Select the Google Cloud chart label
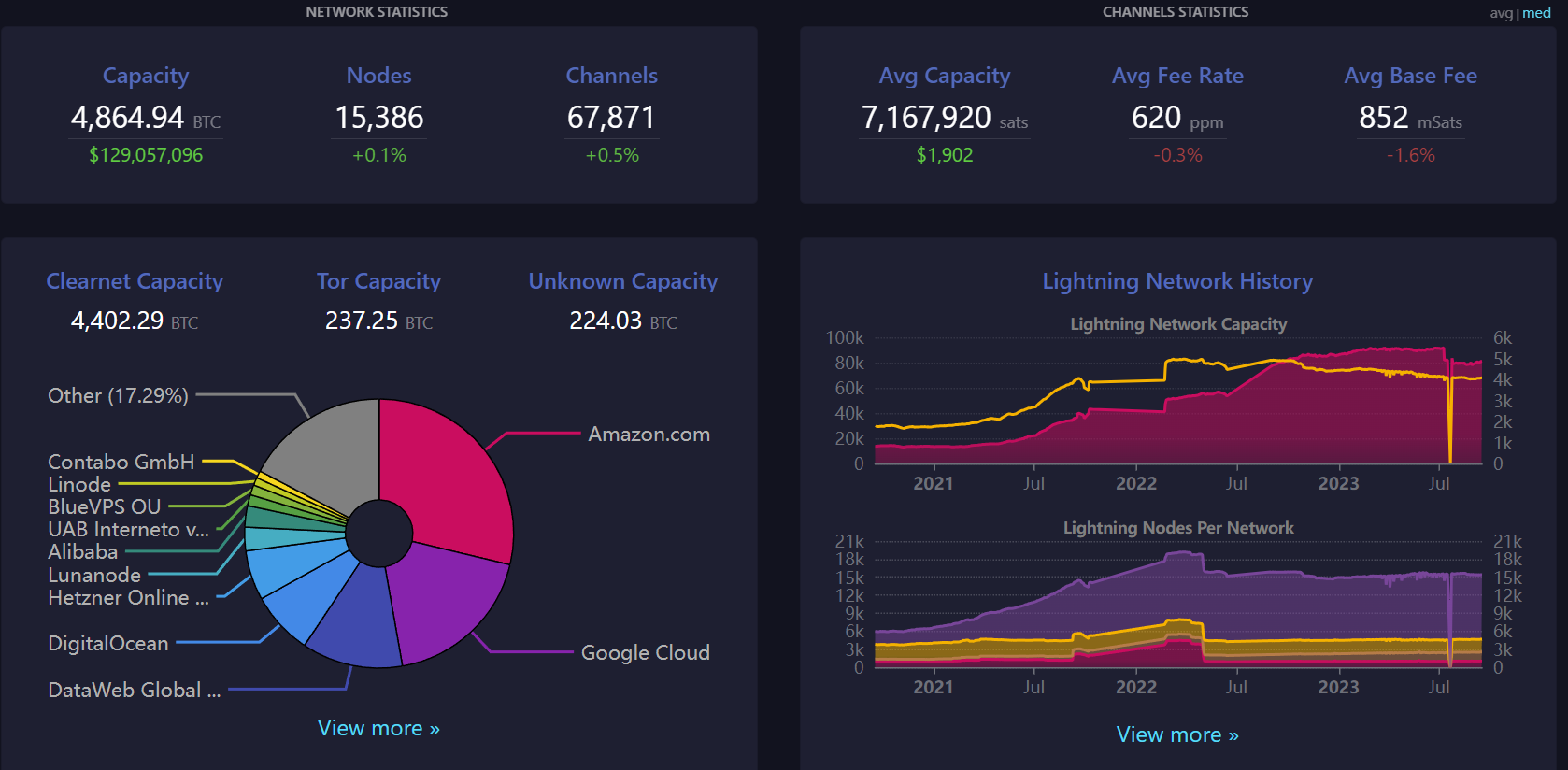The image size is (1568, 770). (x=645, y=652)
